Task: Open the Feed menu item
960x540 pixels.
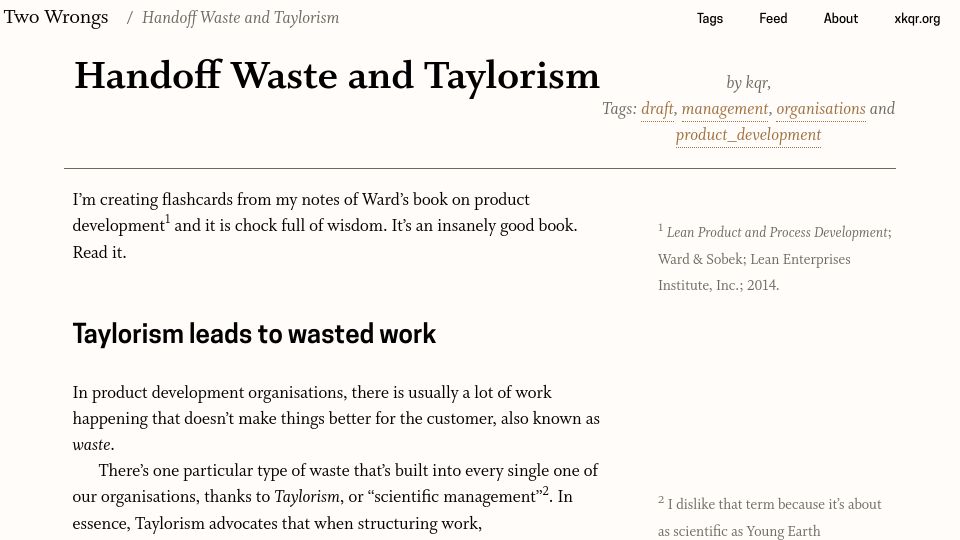Action: coord(773,18)
